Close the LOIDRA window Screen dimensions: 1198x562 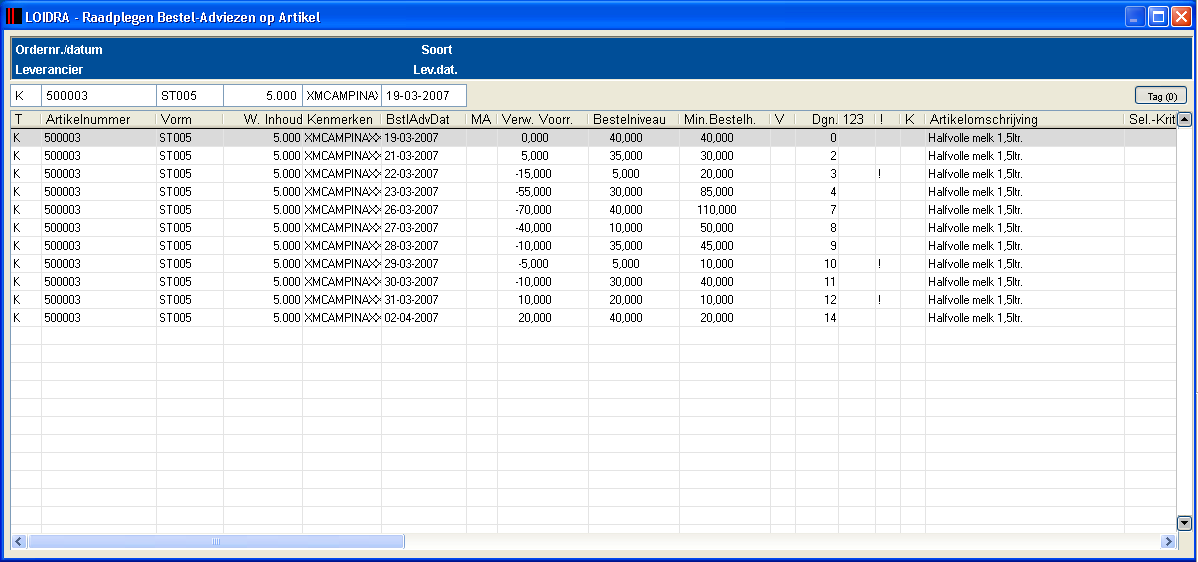1180,16
